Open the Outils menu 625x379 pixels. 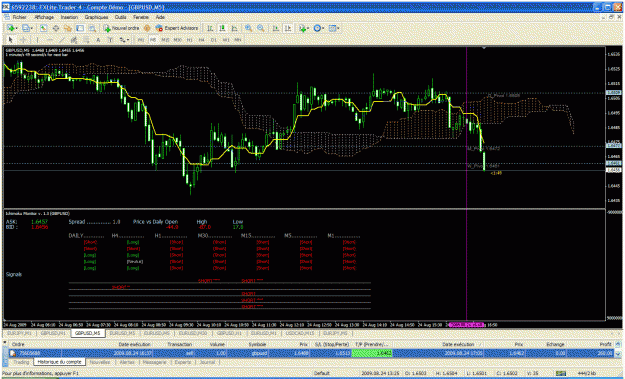click(x=120, y=17)
